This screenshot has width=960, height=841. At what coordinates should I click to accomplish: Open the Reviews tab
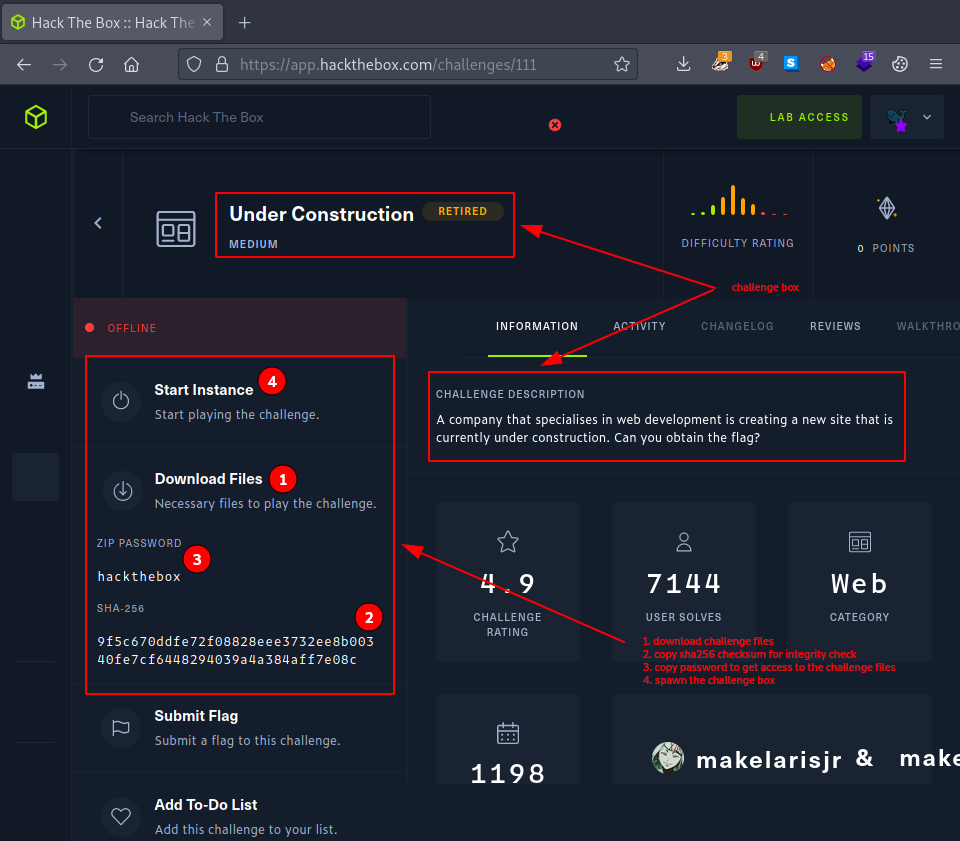tap(835, 326)
